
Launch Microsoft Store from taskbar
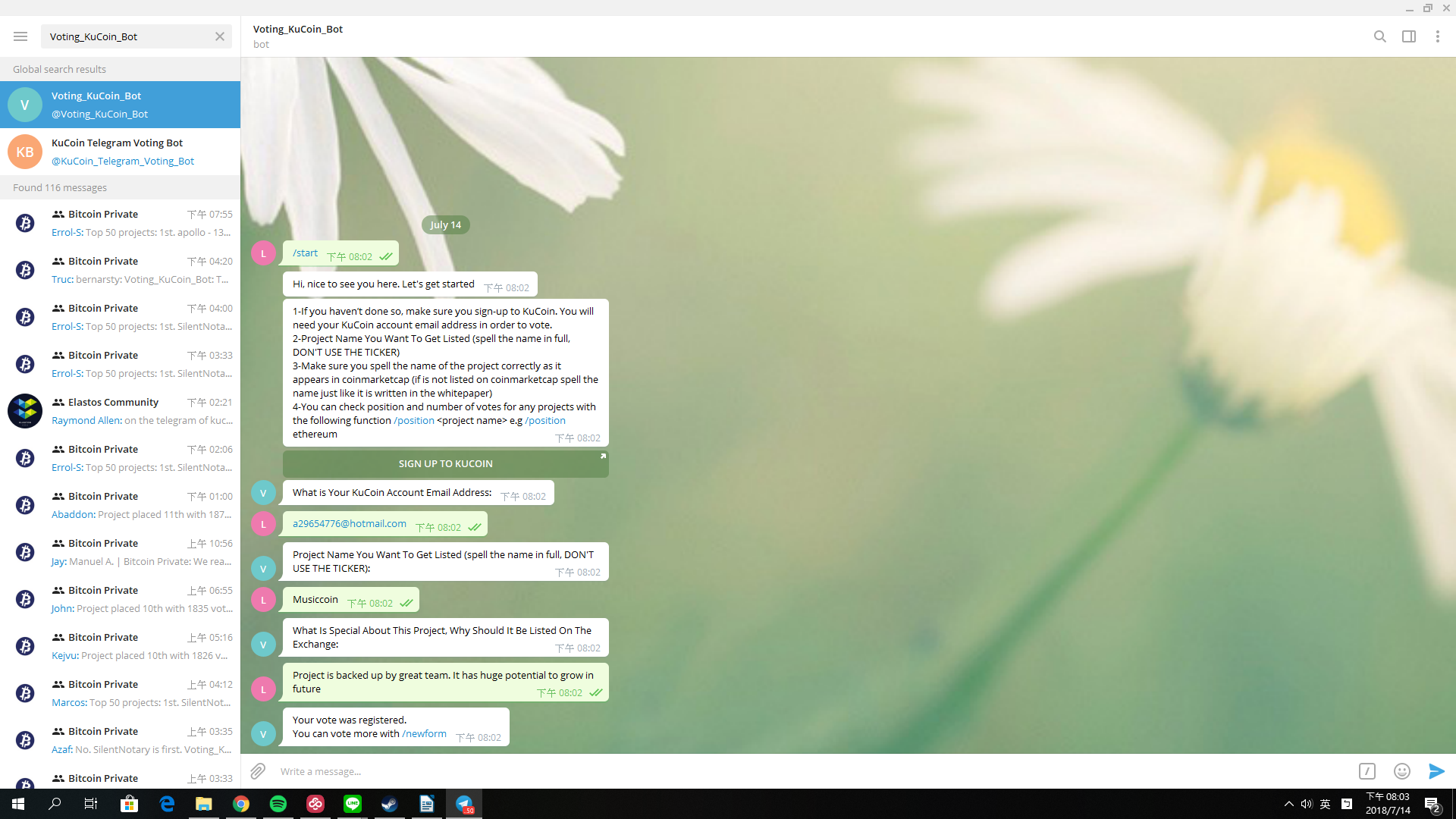click(x=130, y=804)
